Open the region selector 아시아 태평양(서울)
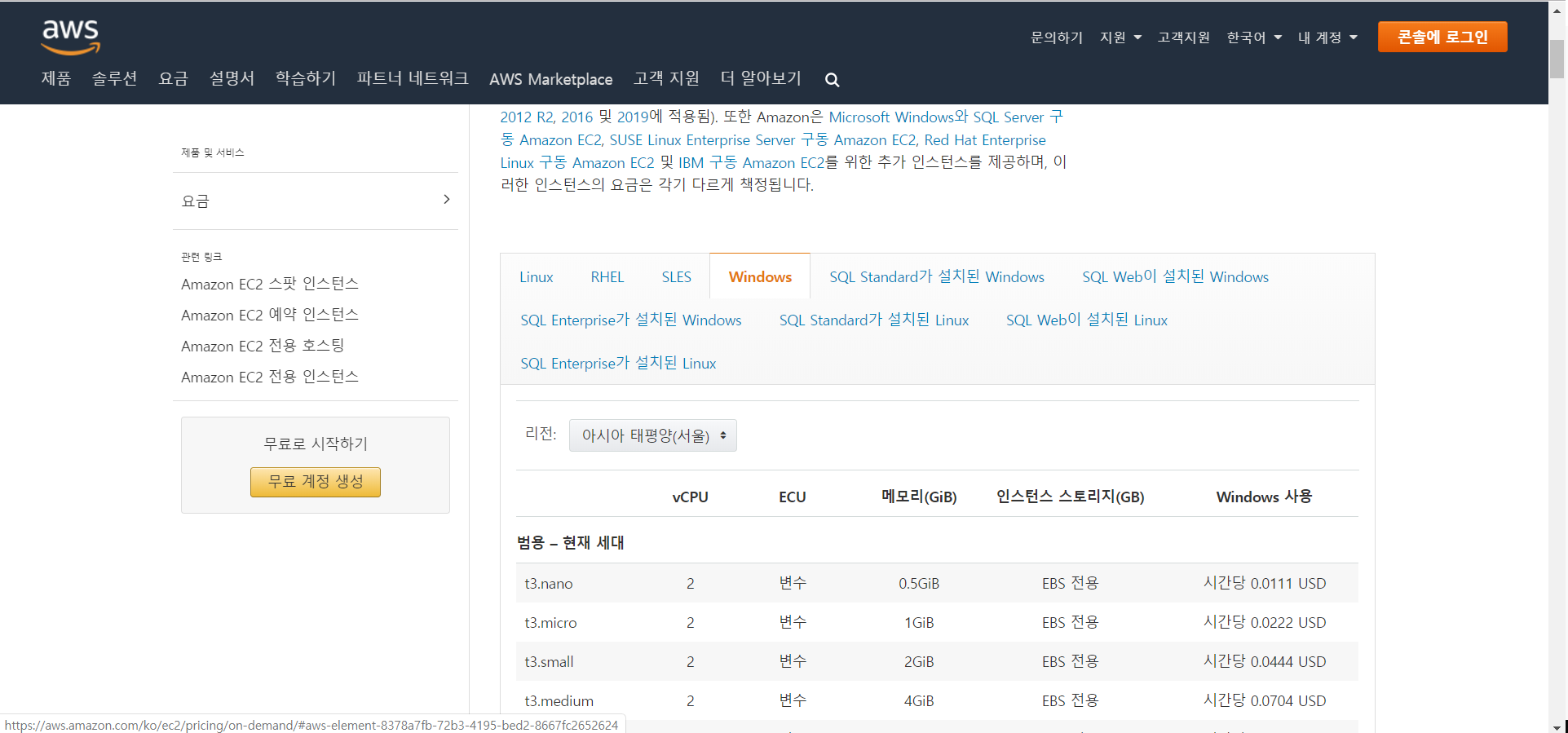Screen dimensions: 1568x733 pyautogui.click(x=652, y=435)
